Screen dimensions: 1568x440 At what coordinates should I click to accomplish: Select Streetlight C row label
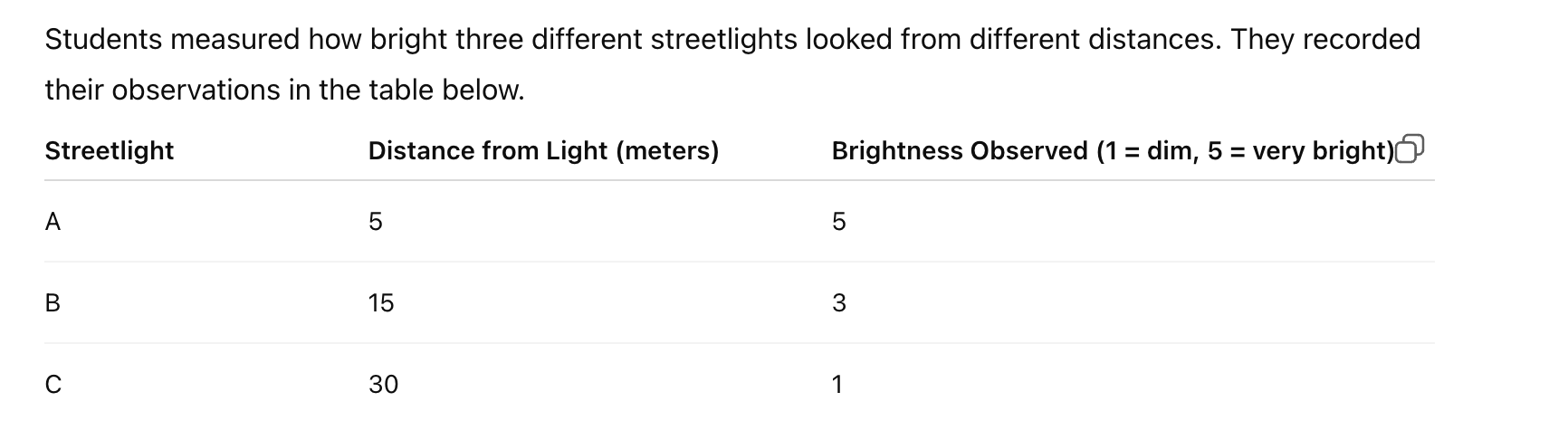pos(53,384)
